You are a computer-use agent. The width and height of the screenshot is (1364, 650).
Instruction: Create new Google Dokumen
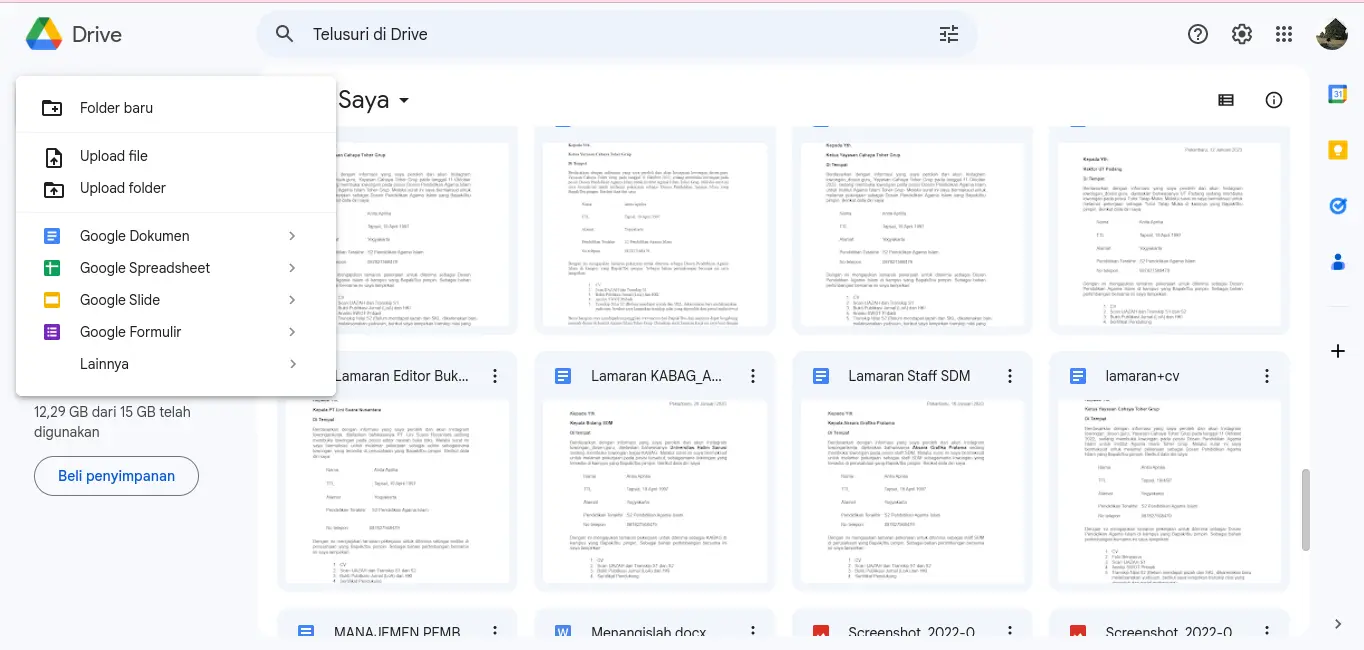(x=176, y=236)
